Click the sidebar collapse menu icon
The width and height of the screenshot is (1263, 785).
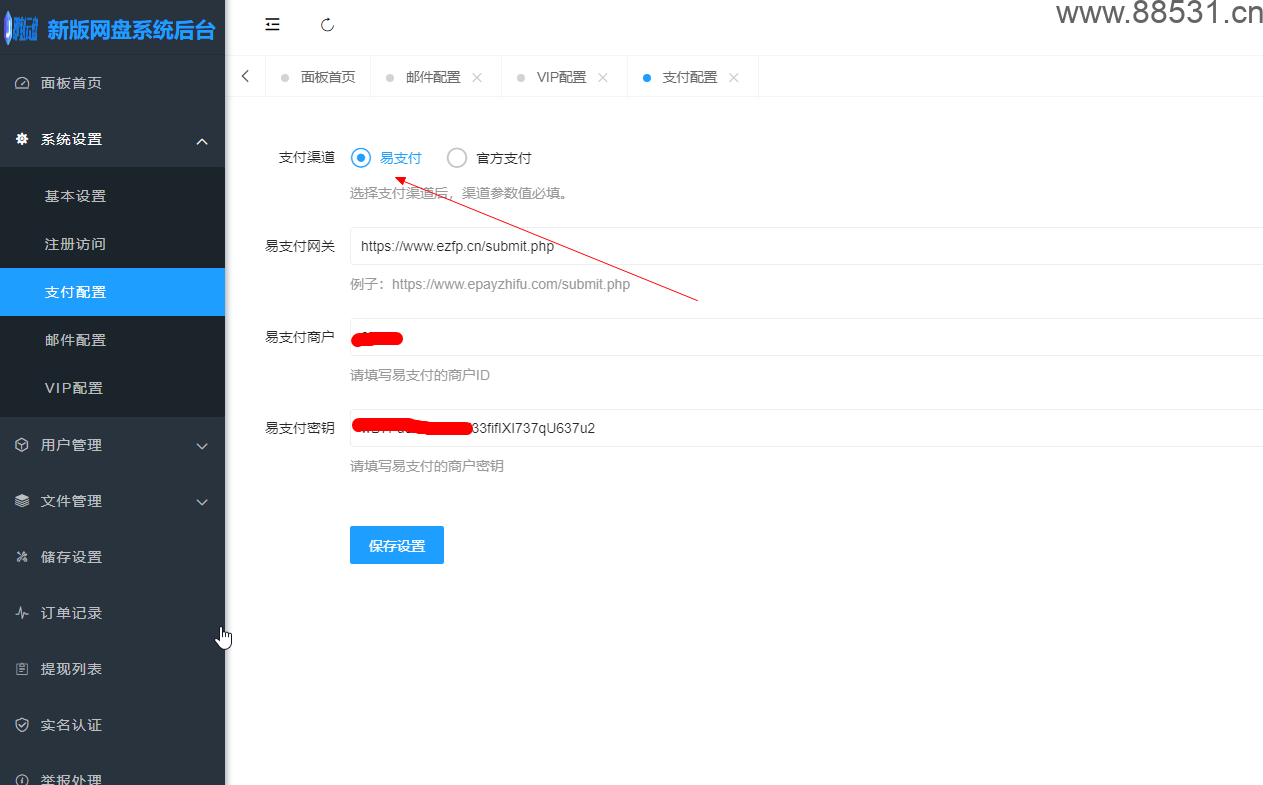pyautogui.click(x=272, y=25)
